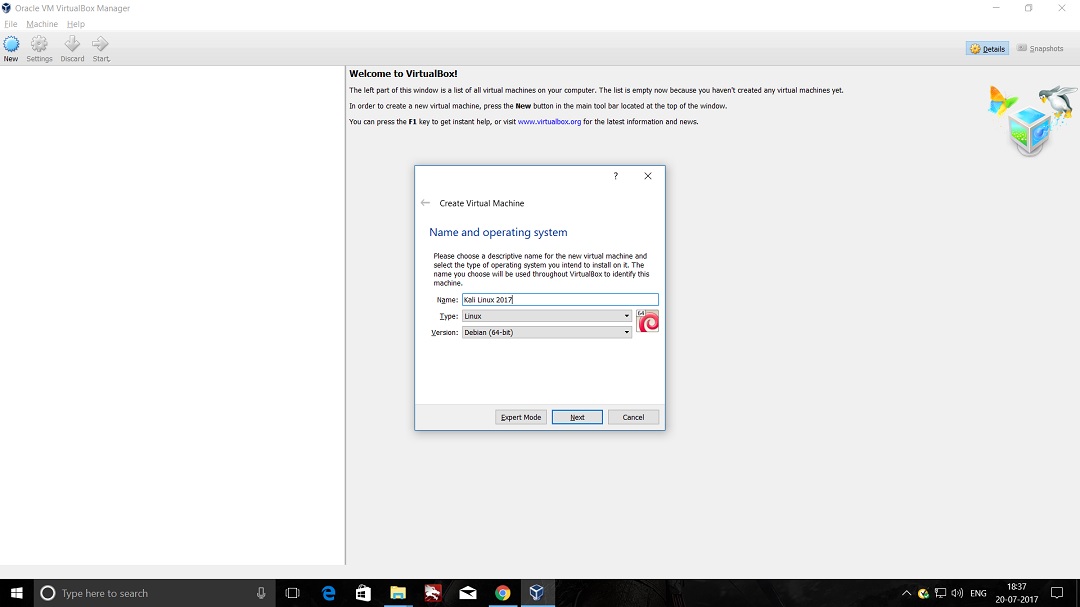This screenshot has height=607, width=1080.
Task: Switch to the Details view
Action: click(987, 48)
